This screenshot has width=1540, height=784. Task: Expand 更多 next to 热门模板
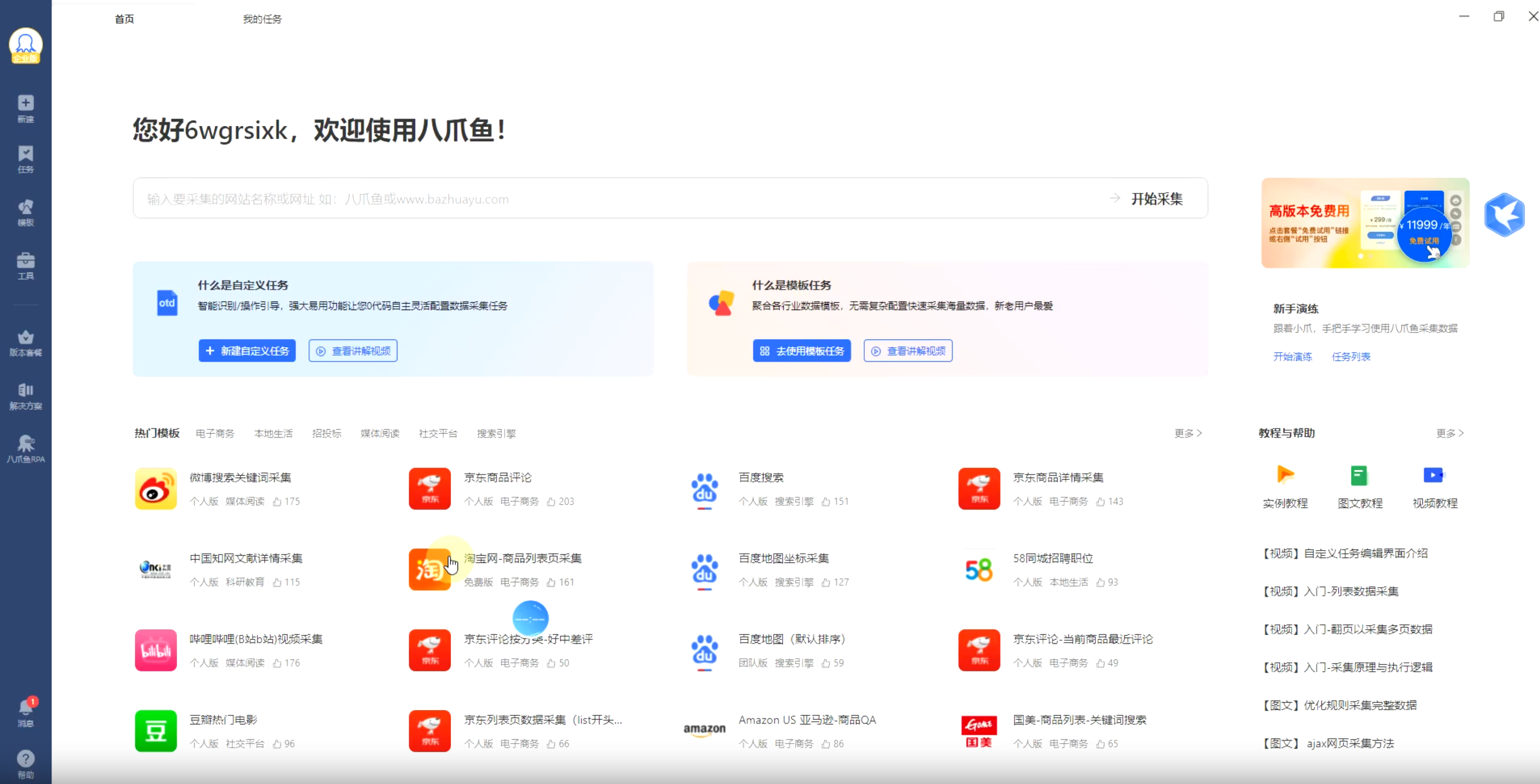(1187, 433)
